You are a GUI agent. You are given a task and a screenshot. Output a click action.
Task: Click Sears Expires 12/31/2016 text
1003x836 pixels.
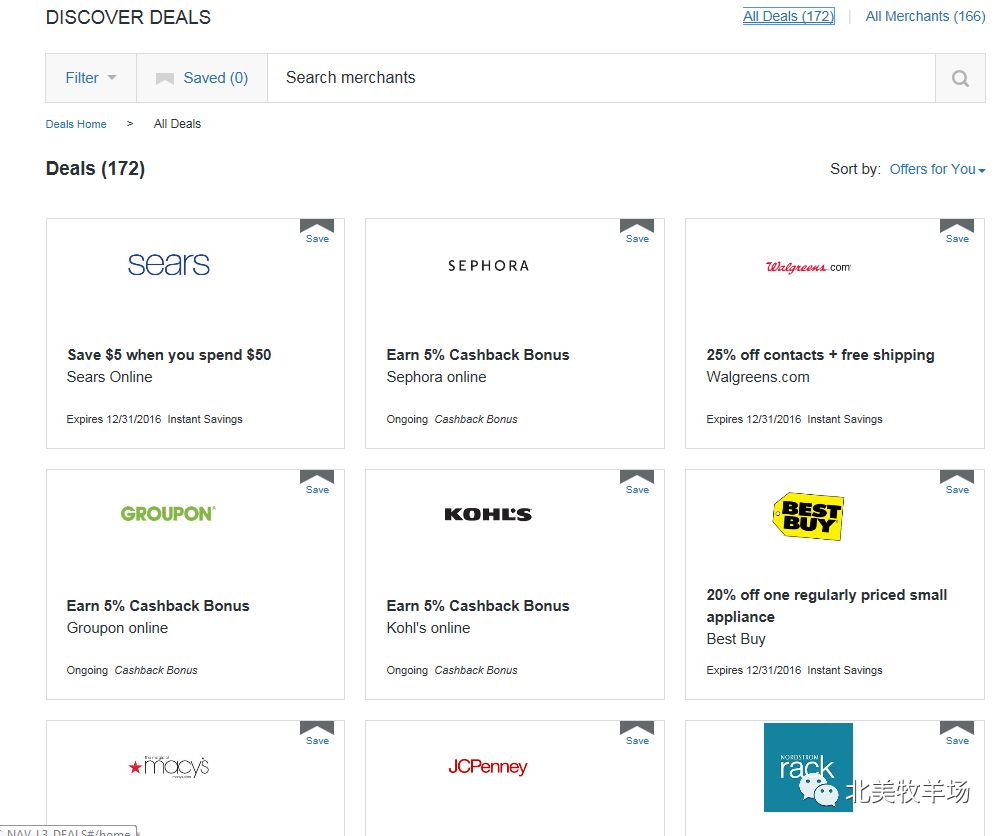pos(114,420)
